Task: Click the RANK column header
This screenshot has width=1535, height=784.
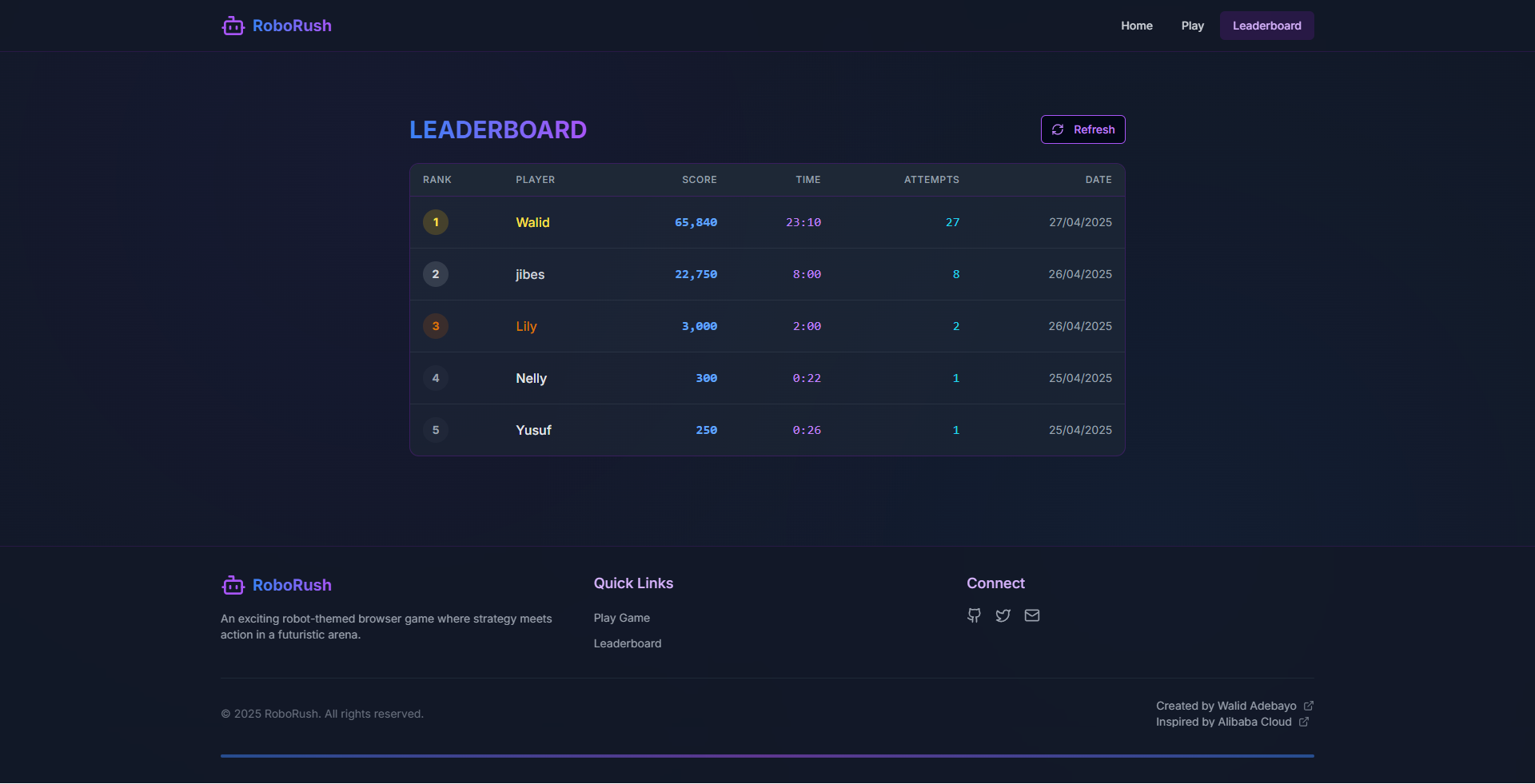Action: click(437, 180)
